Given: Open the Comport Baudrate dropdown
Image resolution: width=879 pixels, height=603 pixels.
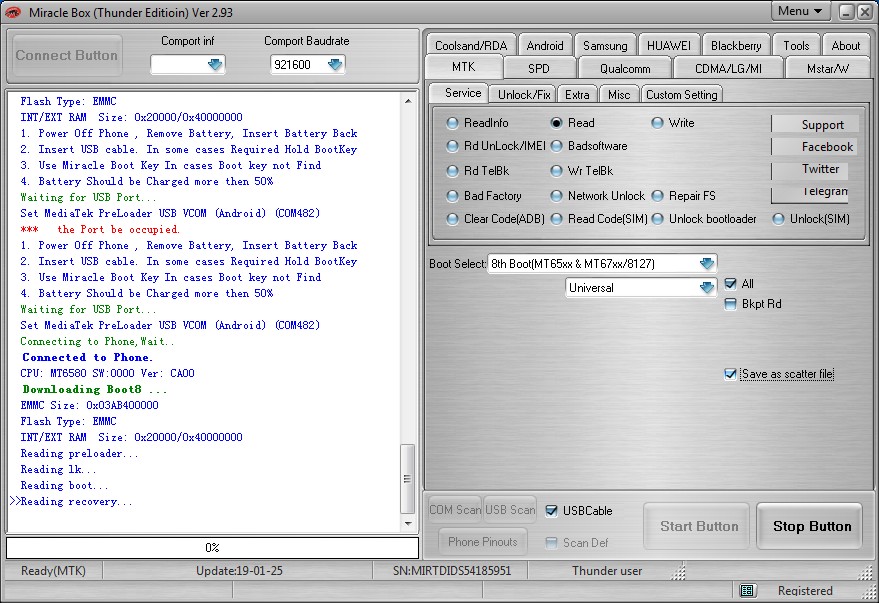Looking at the screenshot, I should click(x=335, y=65).
